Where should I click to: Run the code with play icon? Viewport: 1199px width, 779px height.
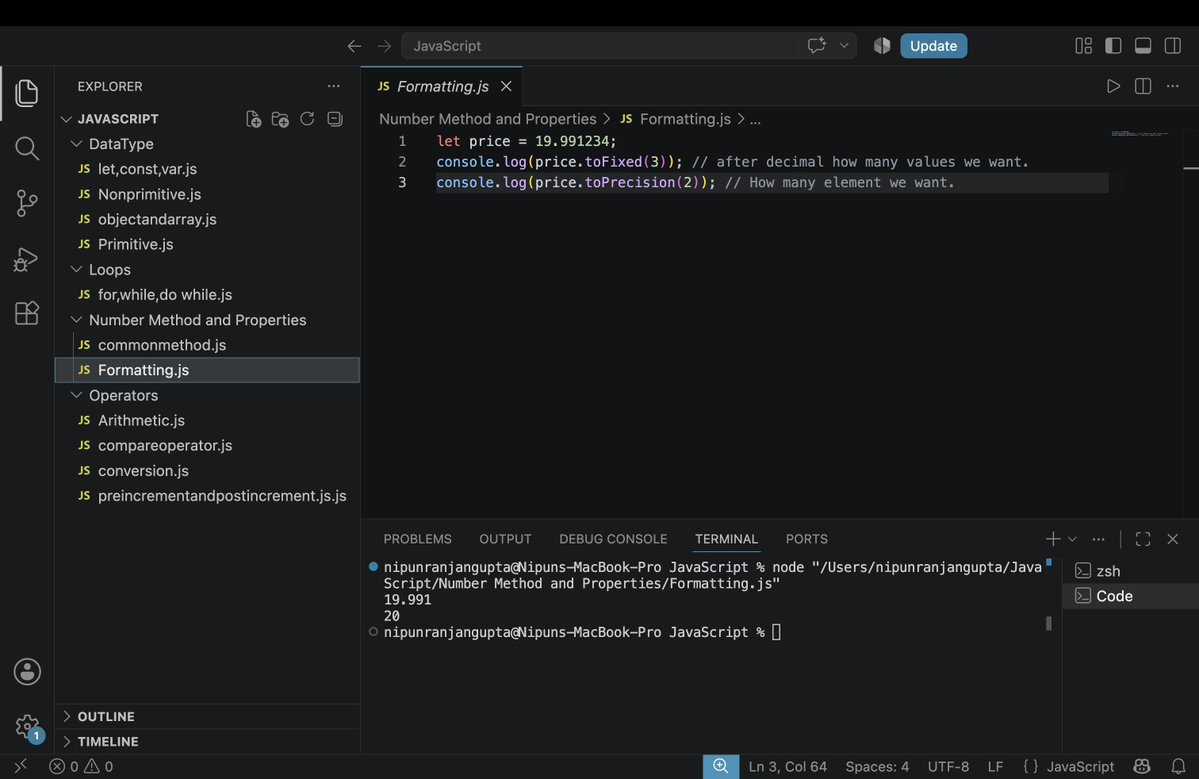[x=1113, y=86]
